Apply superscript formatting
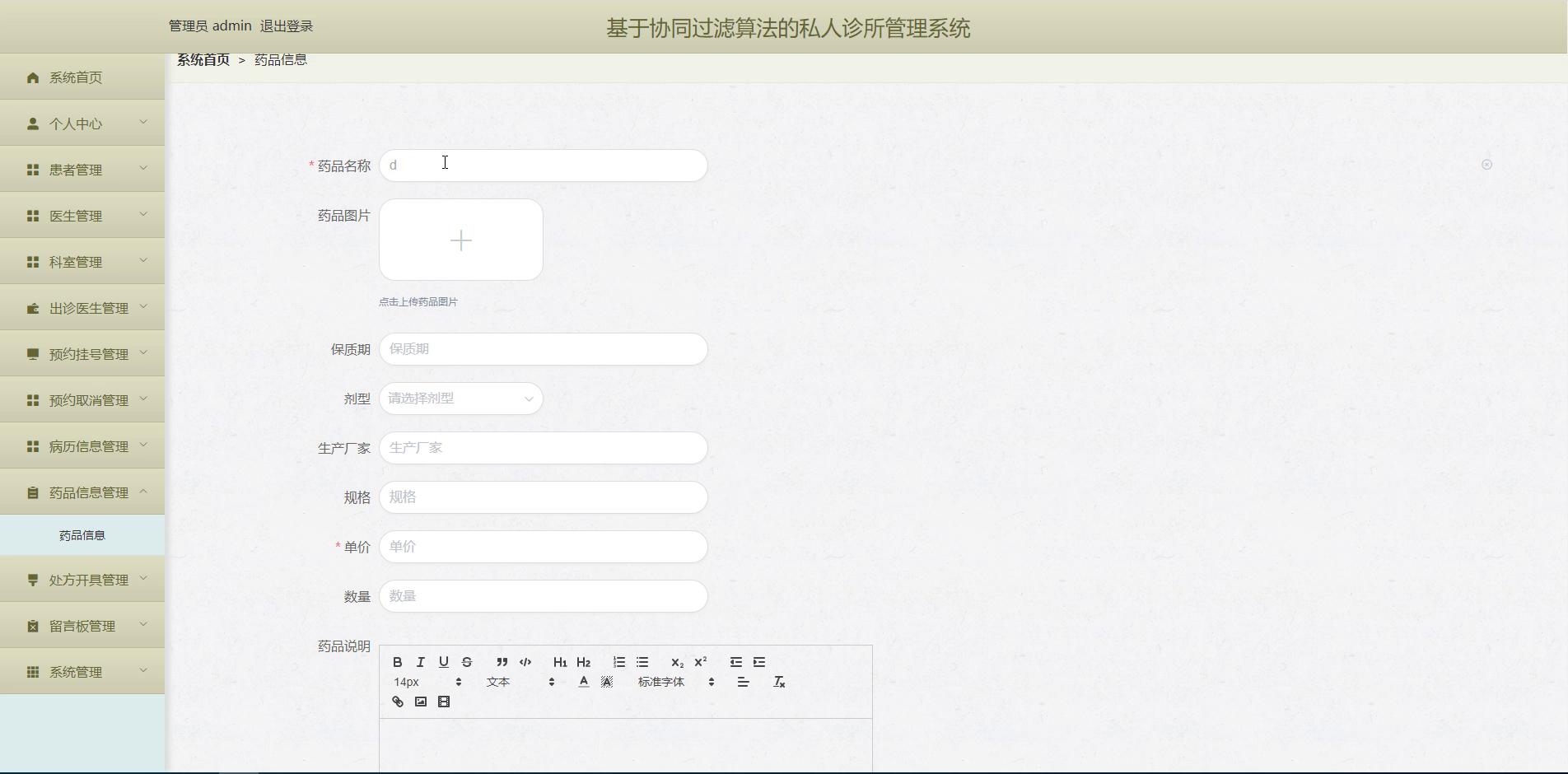Viewport: 1568px width, 774px height. 701,662
